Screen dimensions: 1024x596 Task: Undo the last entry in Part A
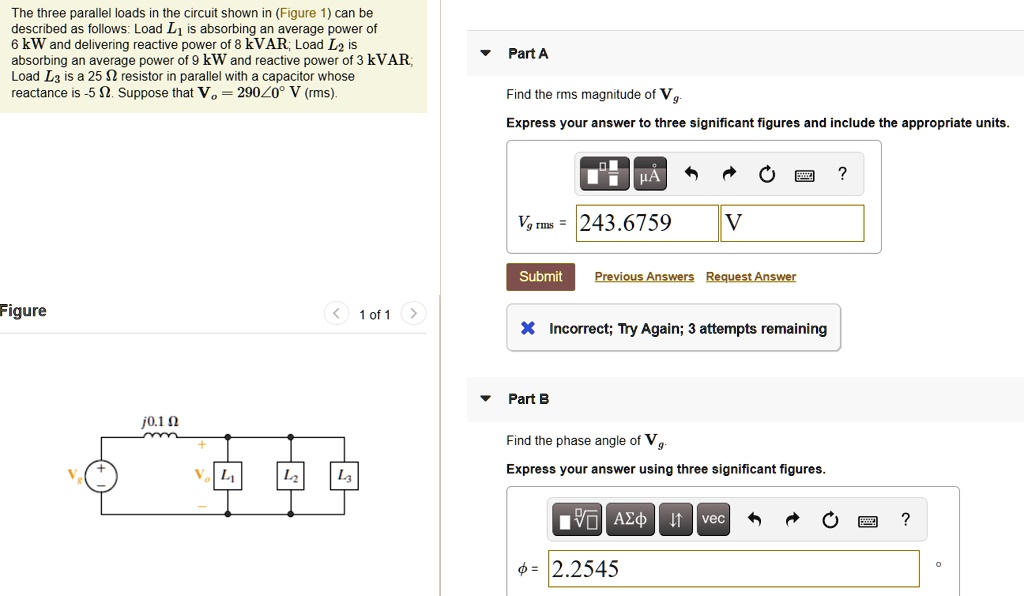[690, 172]
